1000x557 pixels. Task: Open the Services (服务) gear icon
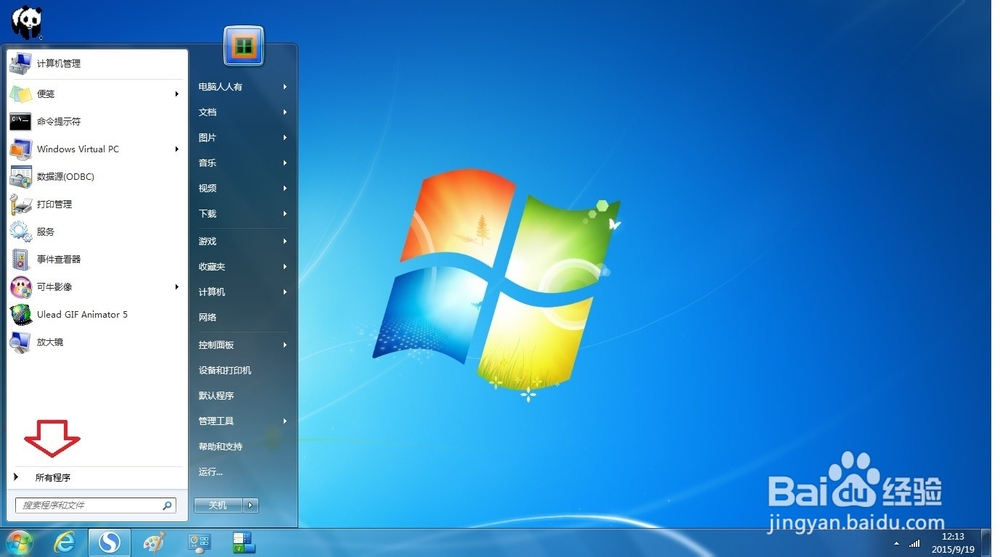click(x=20, y=232)
